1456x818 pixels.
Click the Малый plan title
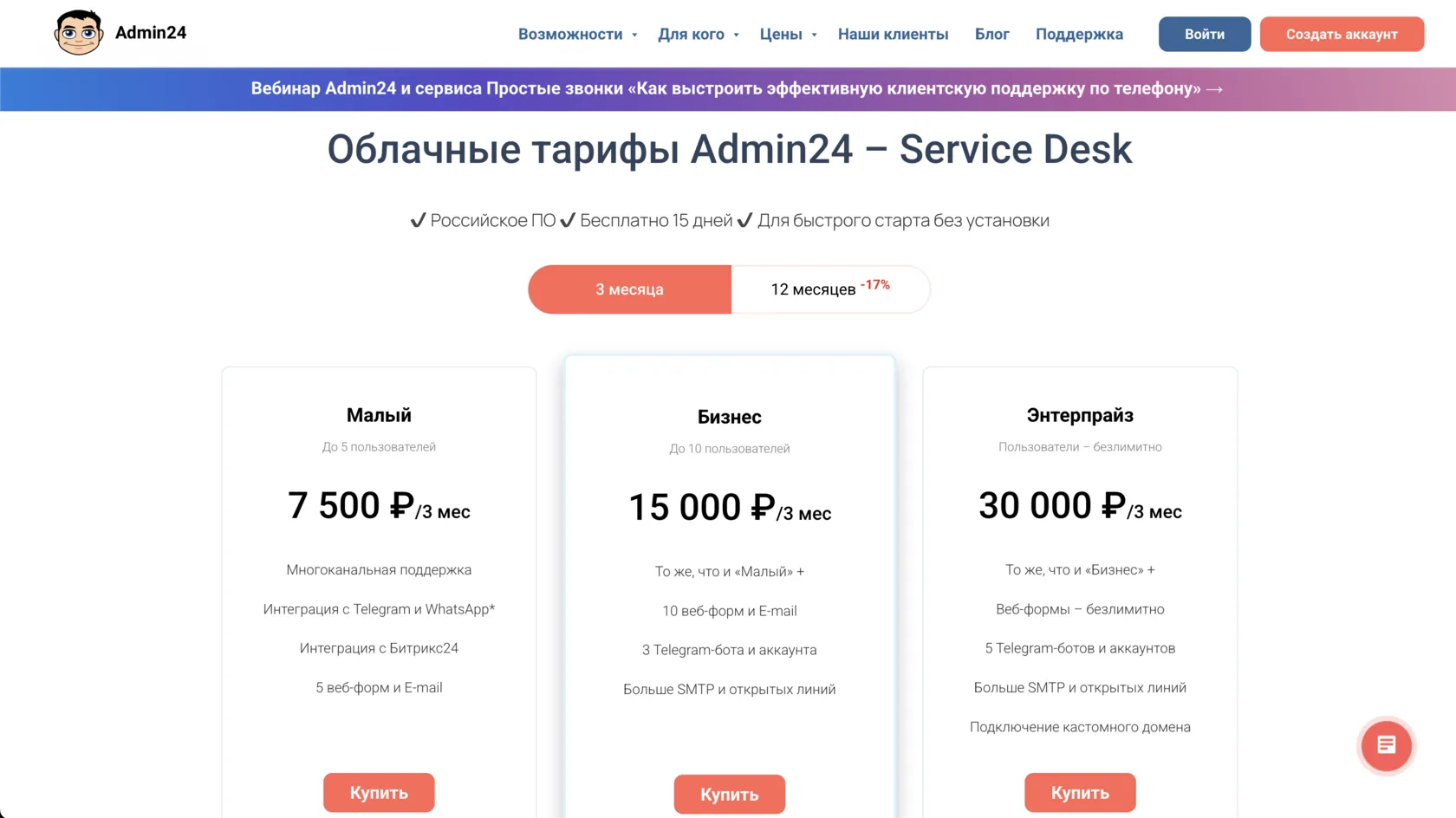point(379,415)
